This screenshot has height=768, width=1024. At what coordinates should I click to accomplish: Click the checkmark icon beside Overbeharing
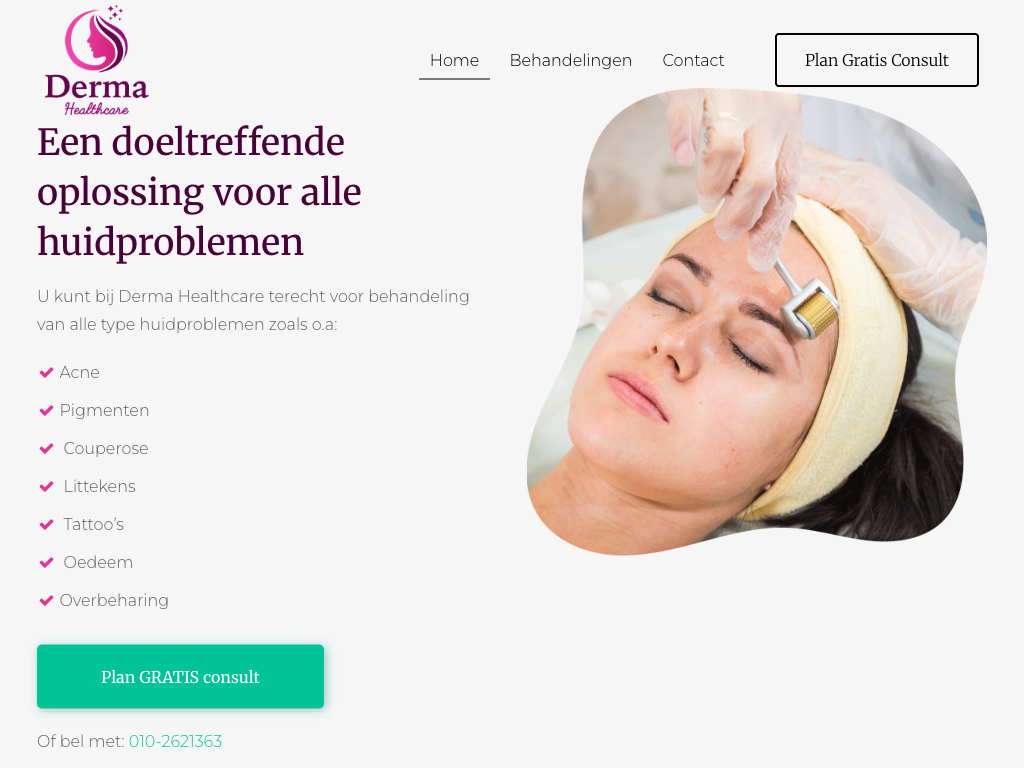point(46,600)
